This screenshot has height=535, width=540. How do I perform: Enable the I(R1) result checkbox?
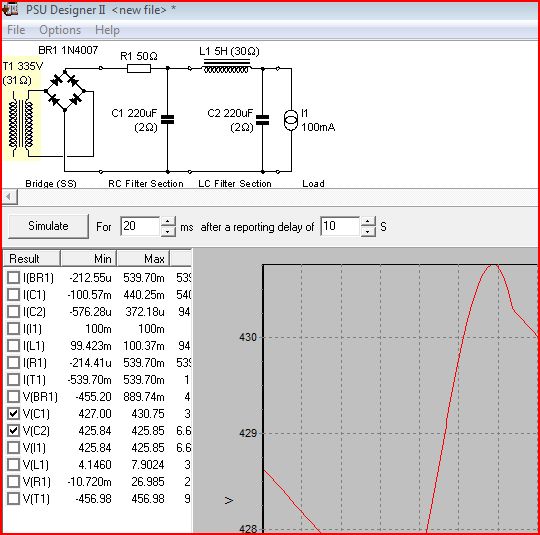[13, 362]
